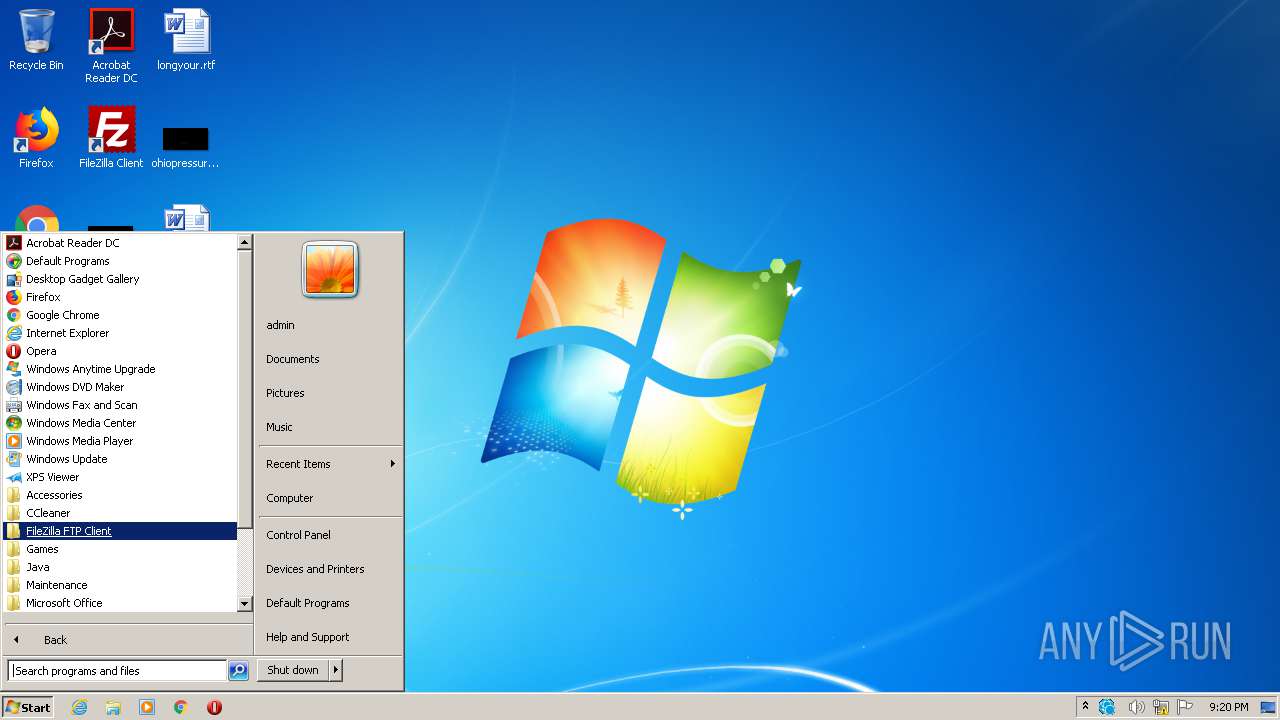This screenshot has height=720, width=1280.
Task: Open Music from the Start menu
Action: pos(330,427)
